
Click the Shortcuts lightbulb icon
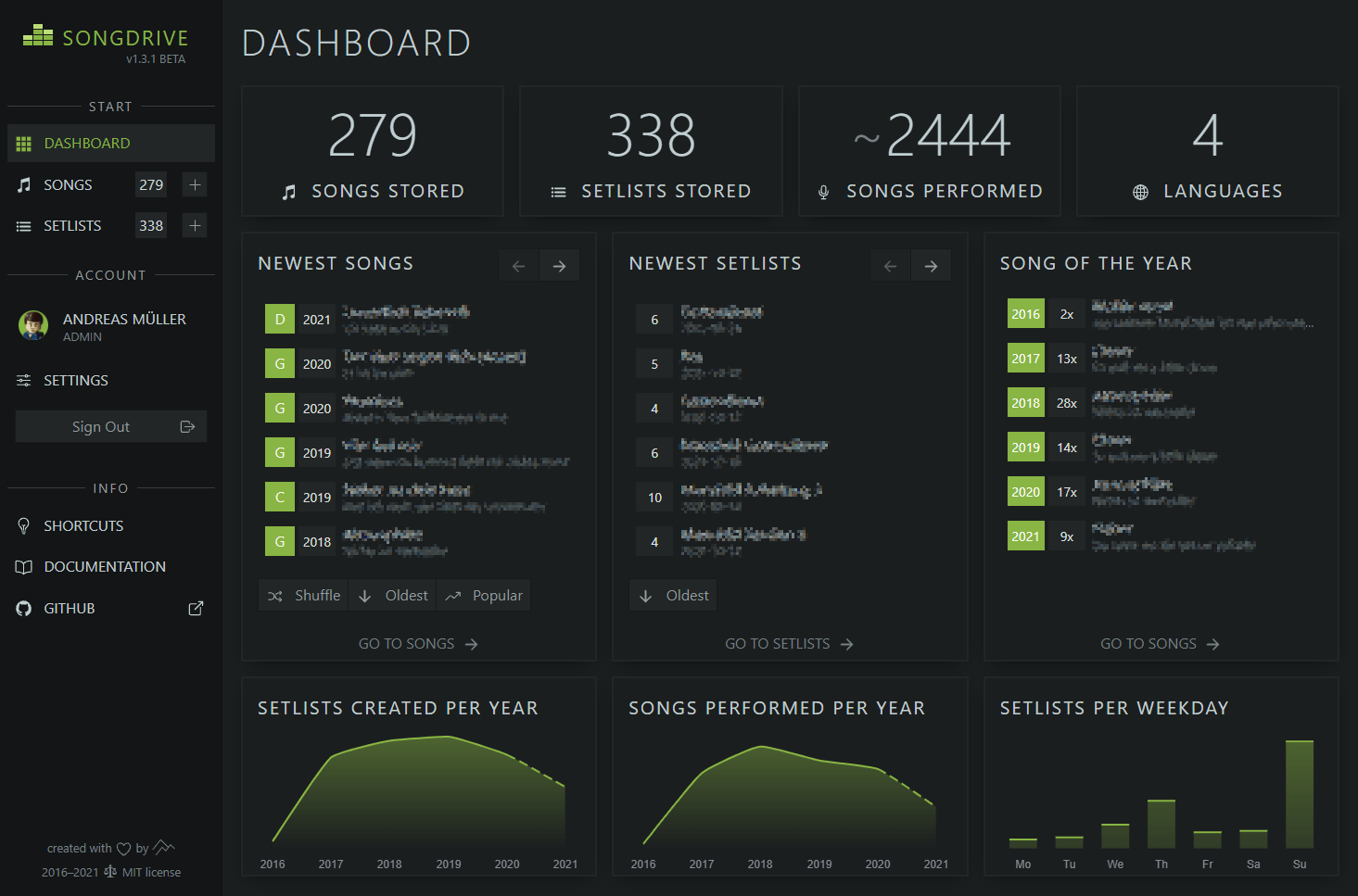(x=24, y=525)
